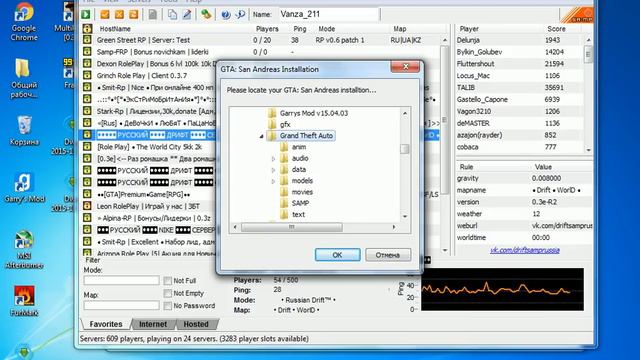
Task: Click player list scroll down arrow
Action: click(x=588, y=150)
